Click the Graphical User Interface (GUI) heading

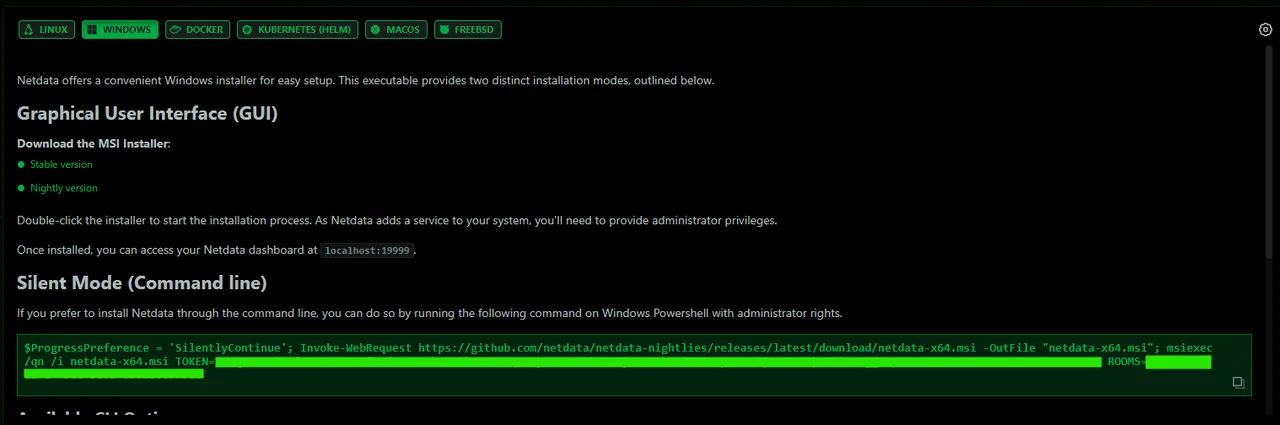(147, 113)
